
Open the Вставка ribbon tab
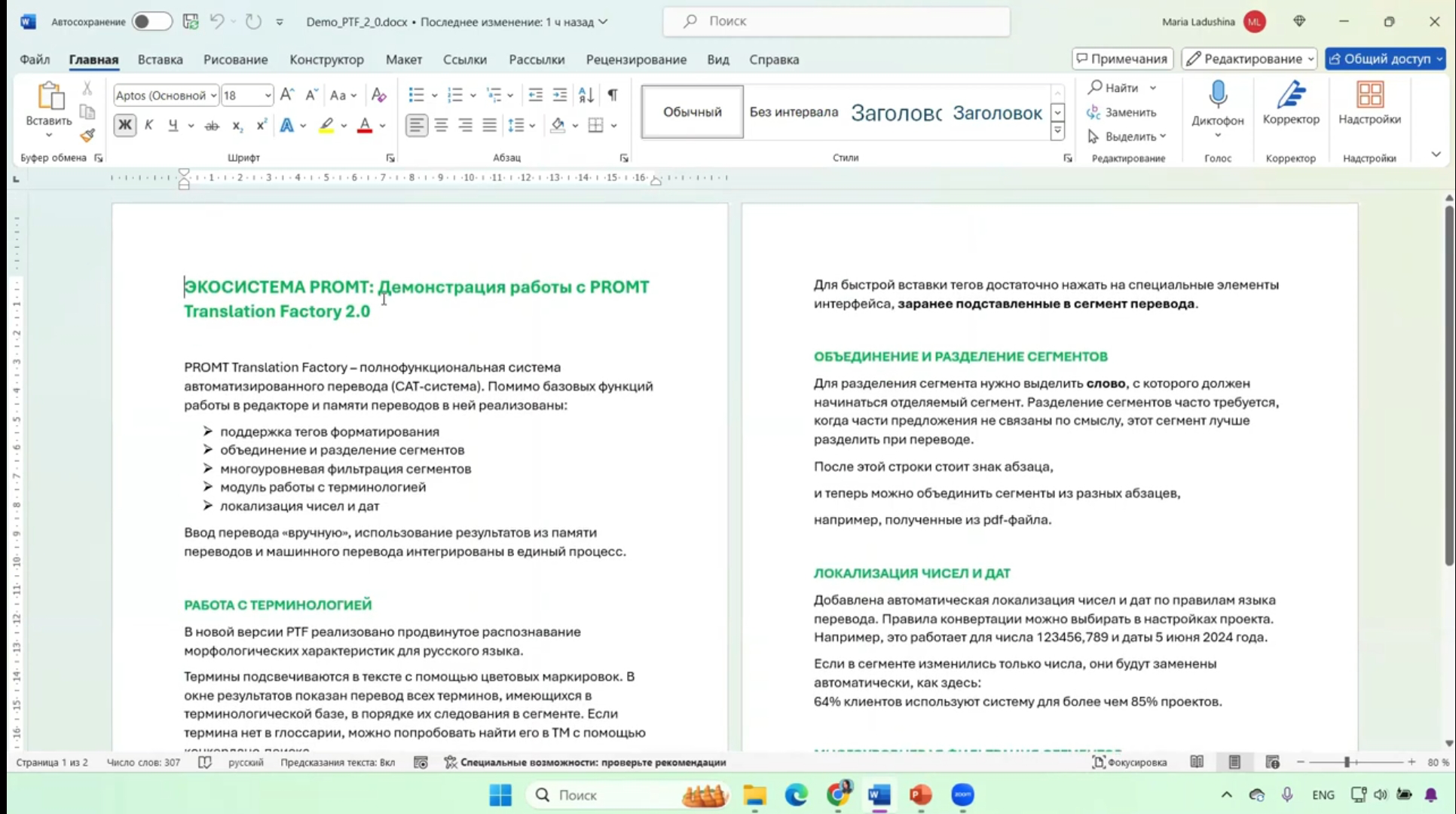click(x=160, y=60)
